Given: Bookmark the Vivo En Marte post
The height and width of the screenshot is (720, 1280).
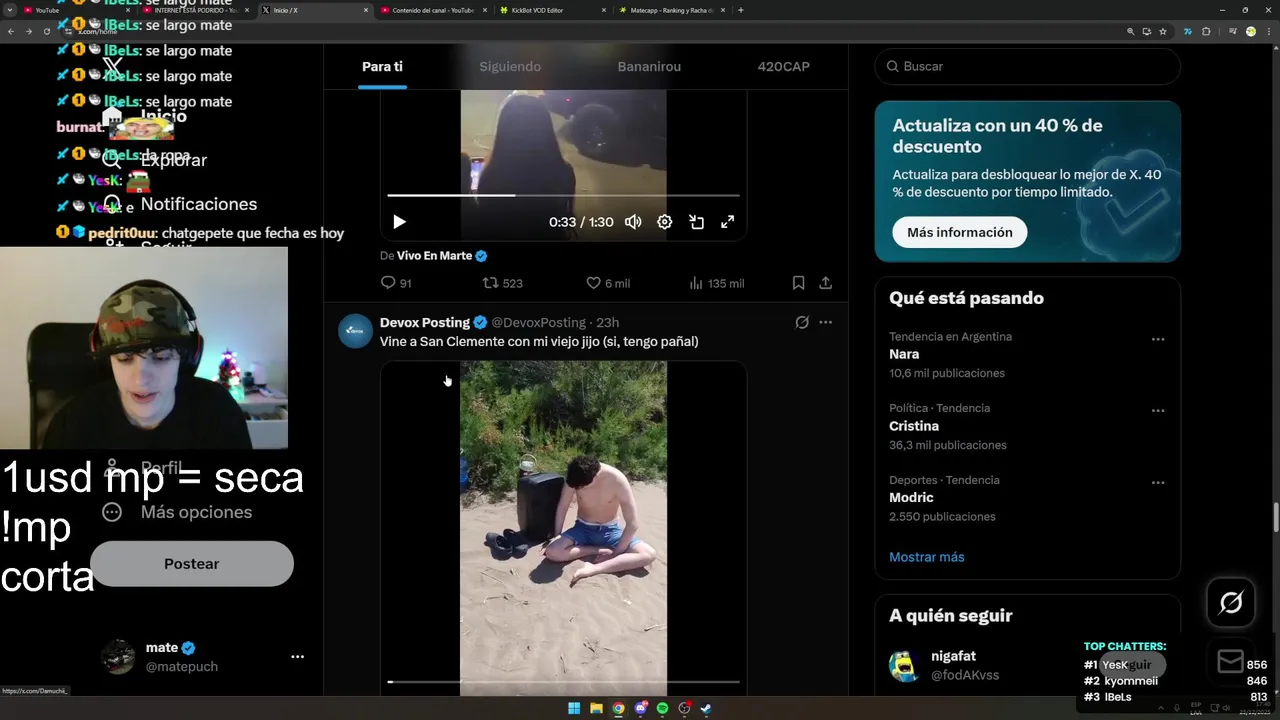Looking at the screenshot, I should [798, 283].
